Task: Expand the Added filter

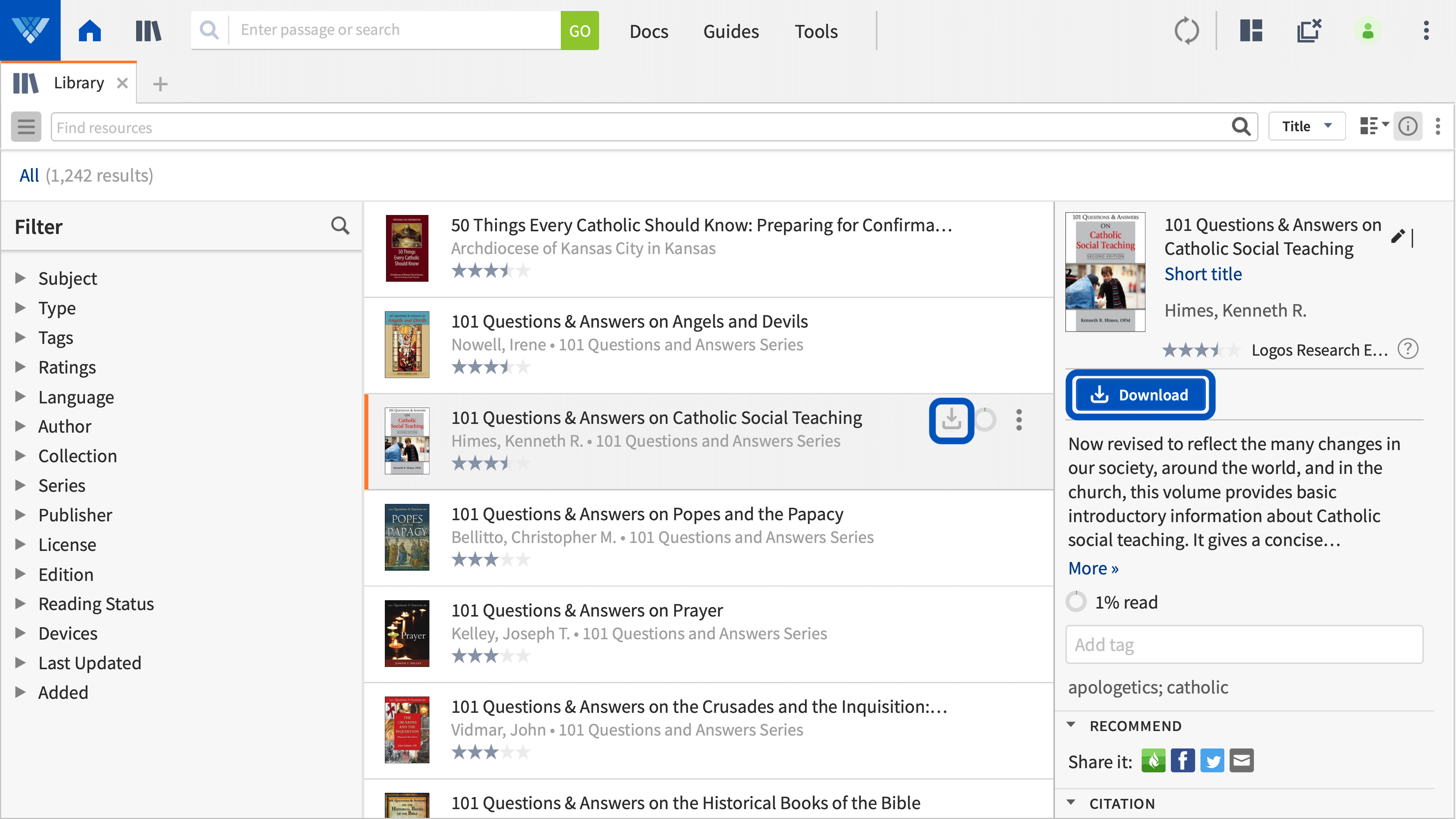Action: 20,692
